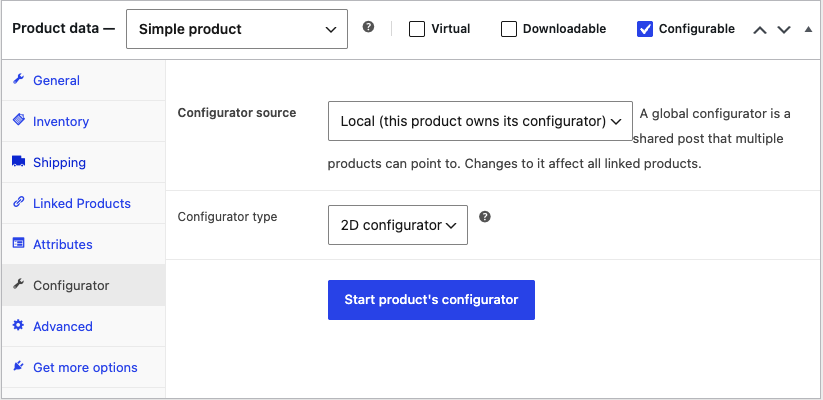Viewport: 823px width, 400px height.
Task: Click help icon next to Configurator type
Action: click(x=485, y=216)
